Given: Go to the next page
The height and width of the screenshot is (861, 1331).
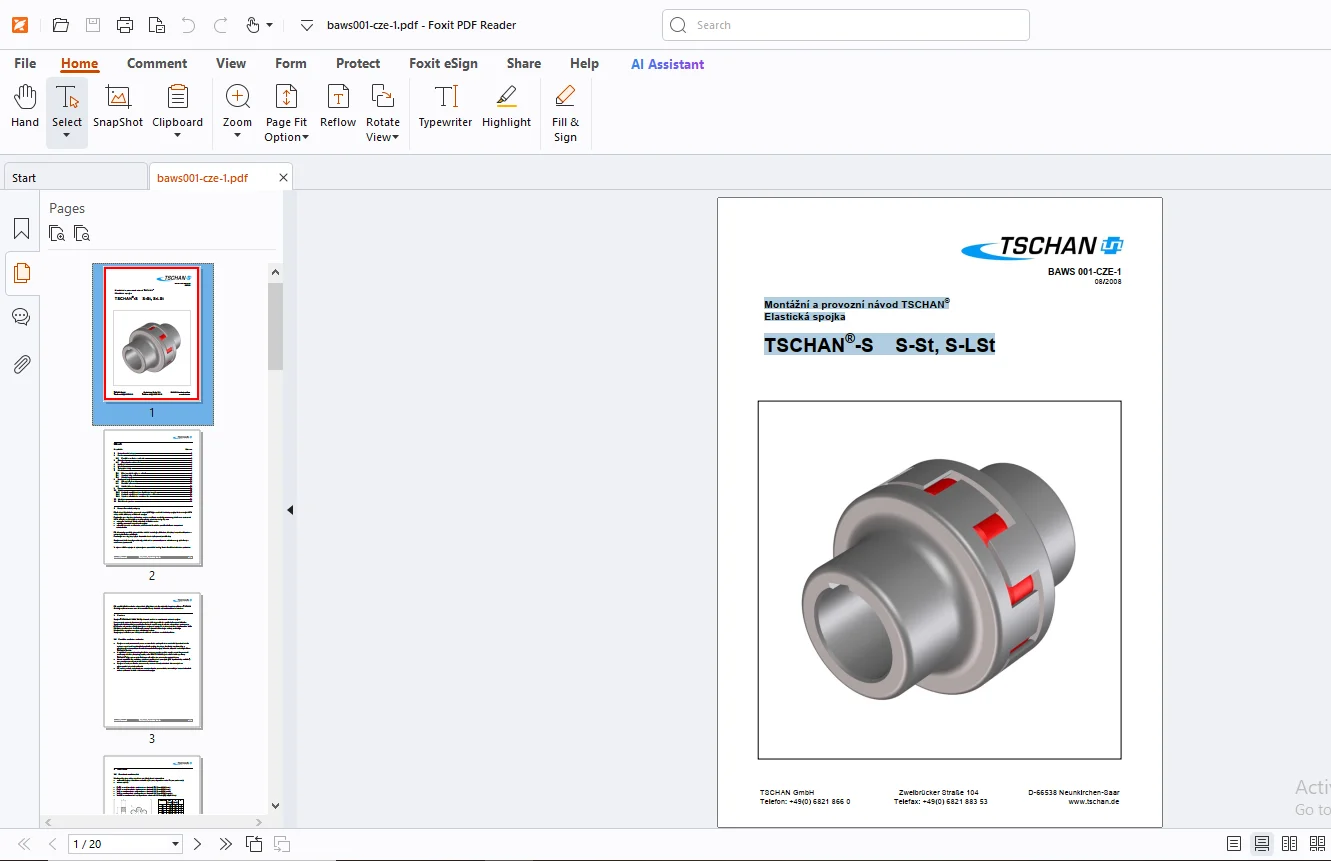Looking at the screenshot, I should tap(197, 844).
